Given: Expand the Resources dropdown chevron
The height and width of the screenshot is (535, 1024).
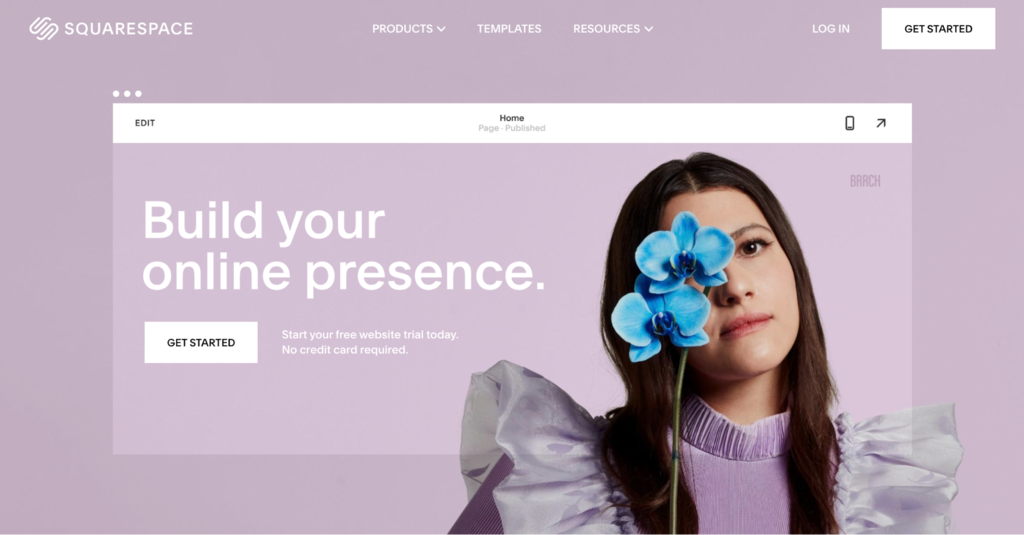Looking at the screenshot, I should [x=648, y=29].
